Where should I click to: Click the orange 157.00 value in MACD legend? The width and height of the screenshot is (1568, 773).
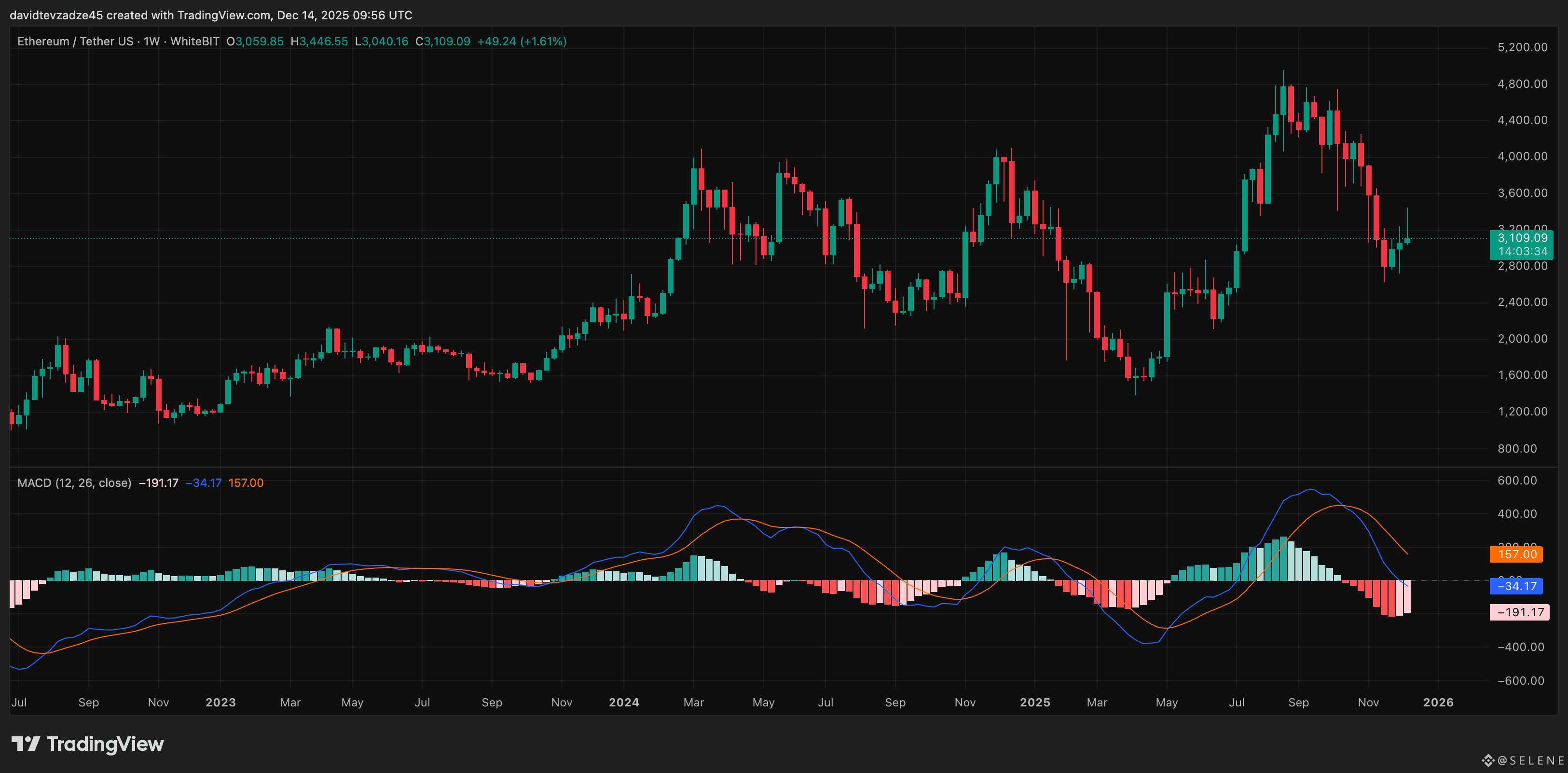pyautogui.click(x=246, y=483)
